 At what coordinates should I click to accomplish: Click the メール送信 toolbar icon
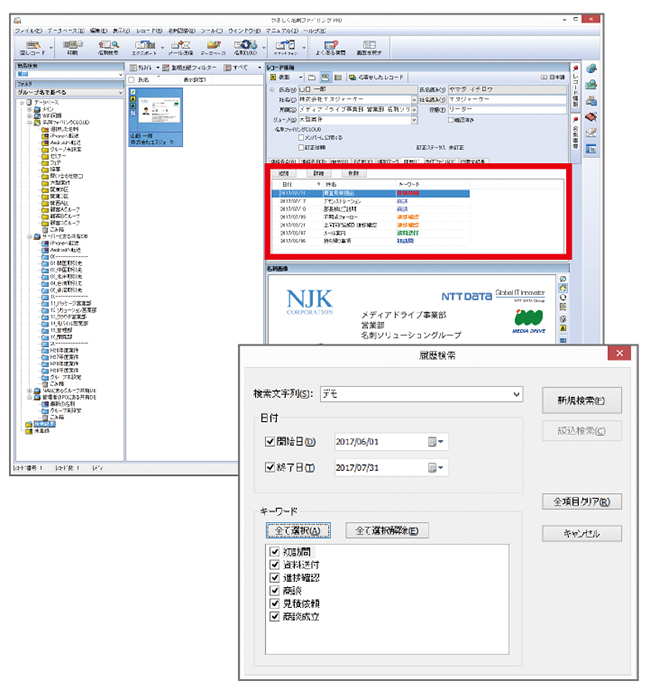tap(180, 48)
